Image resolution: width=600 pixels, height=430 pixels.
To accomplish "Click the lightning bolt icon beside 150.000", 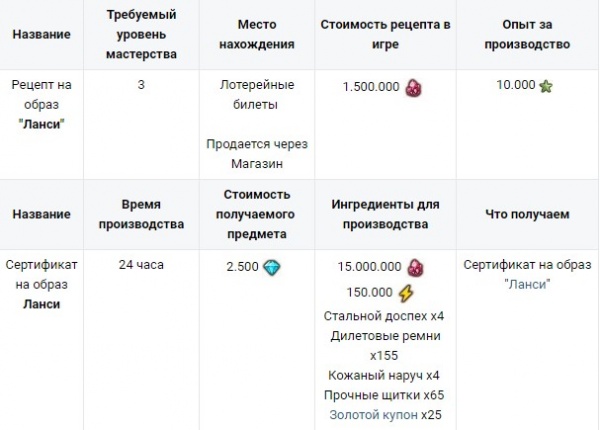I will 406,292.
